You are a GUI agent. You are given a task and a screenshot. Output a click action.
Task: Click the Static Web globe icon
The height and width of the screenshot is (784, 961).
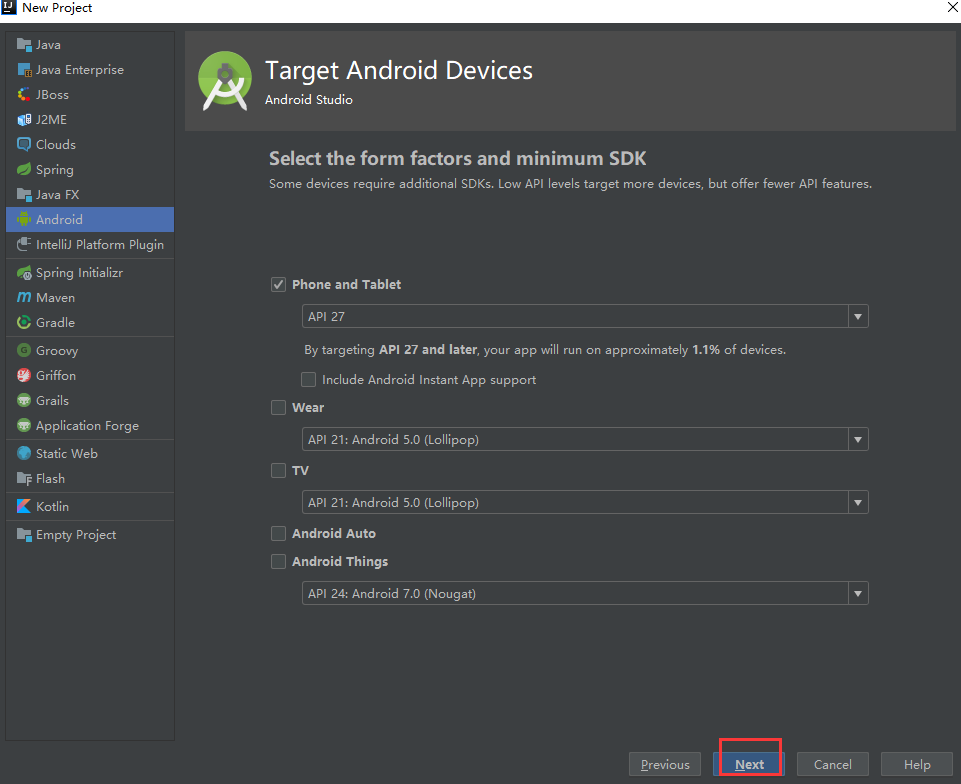coord(24,454)
